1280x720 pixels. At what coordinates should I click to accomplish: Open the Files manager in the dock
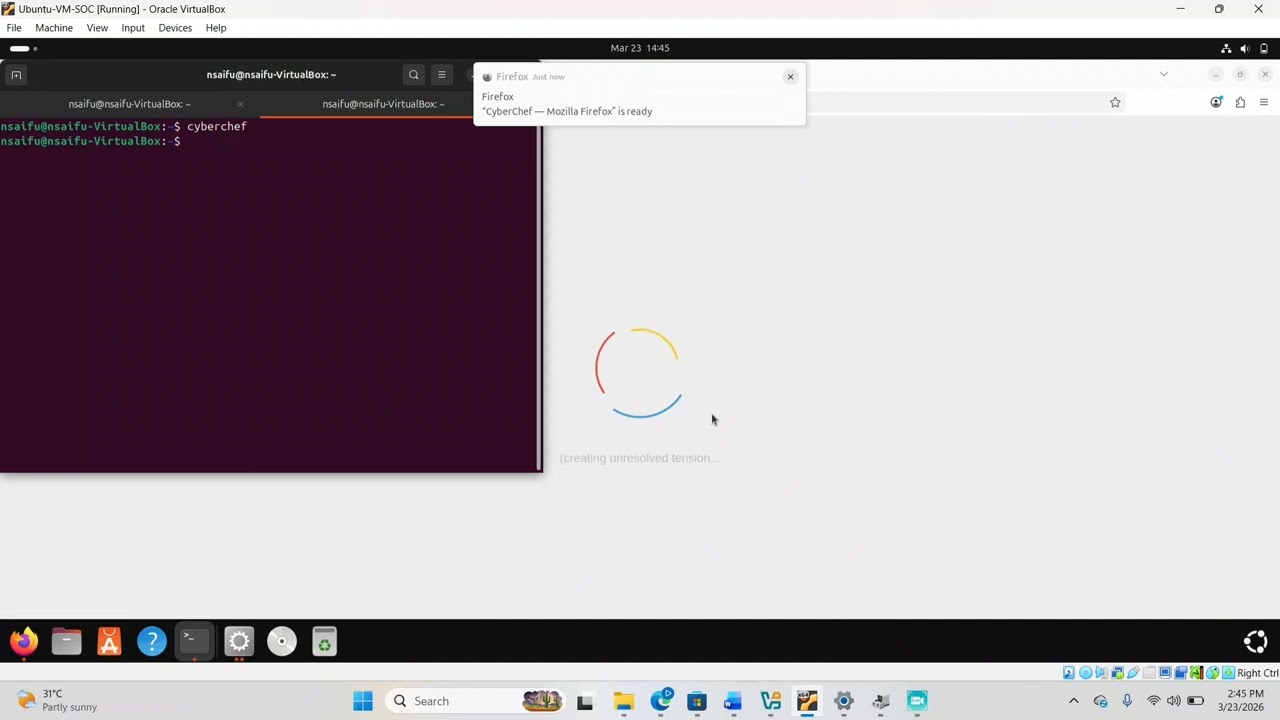pyautogui.click(x=67, y=641)
